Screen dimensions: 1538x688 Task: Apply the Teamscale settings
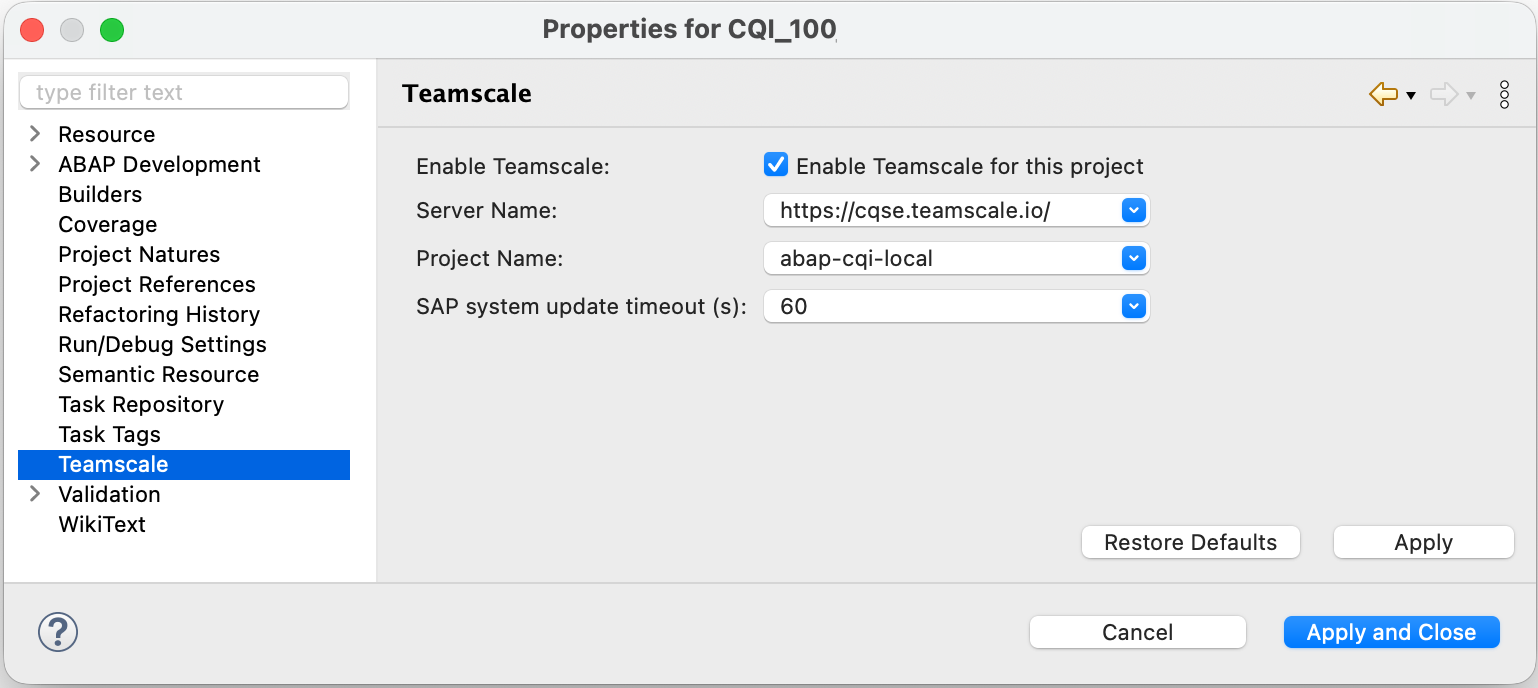point(1423,542)
